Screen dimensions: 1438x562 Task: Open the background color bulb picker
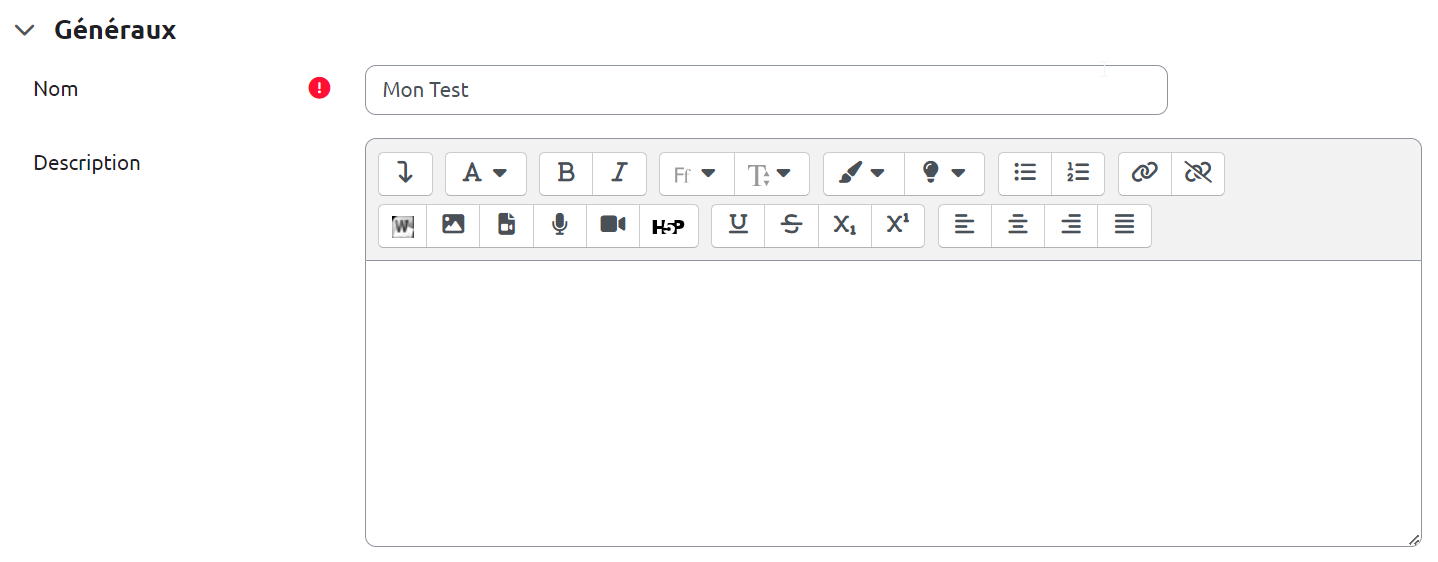tap(944, 174)
